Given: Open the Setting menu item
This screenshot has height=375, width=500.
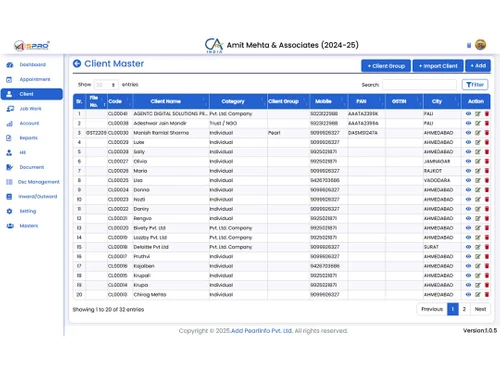Looking at the screenshot, I should coord(32,211).
